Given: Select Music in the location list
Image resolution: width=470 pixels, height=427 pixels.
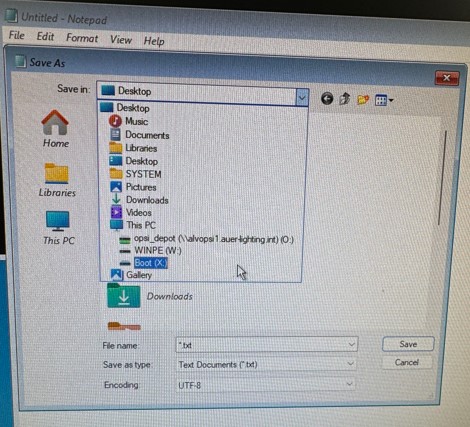Looking at the screenshot, I should [x=203, y=121].
